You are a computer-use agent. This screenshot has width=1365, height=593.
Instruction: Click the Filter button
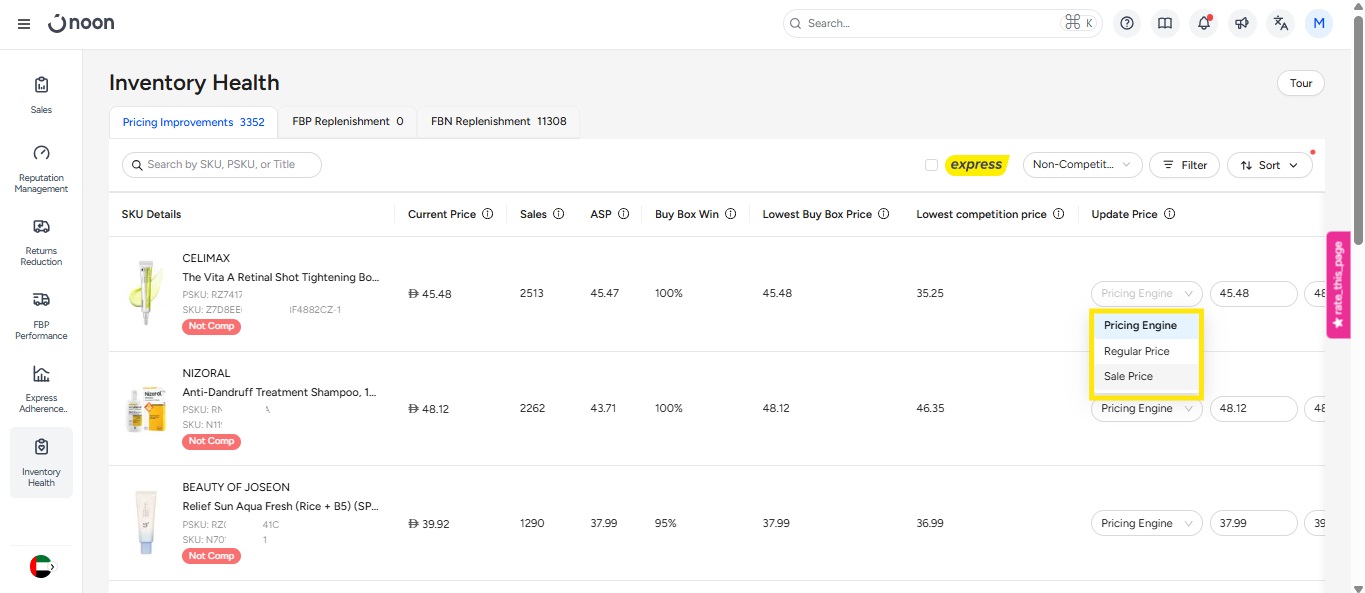click(x=1184, y=165)
